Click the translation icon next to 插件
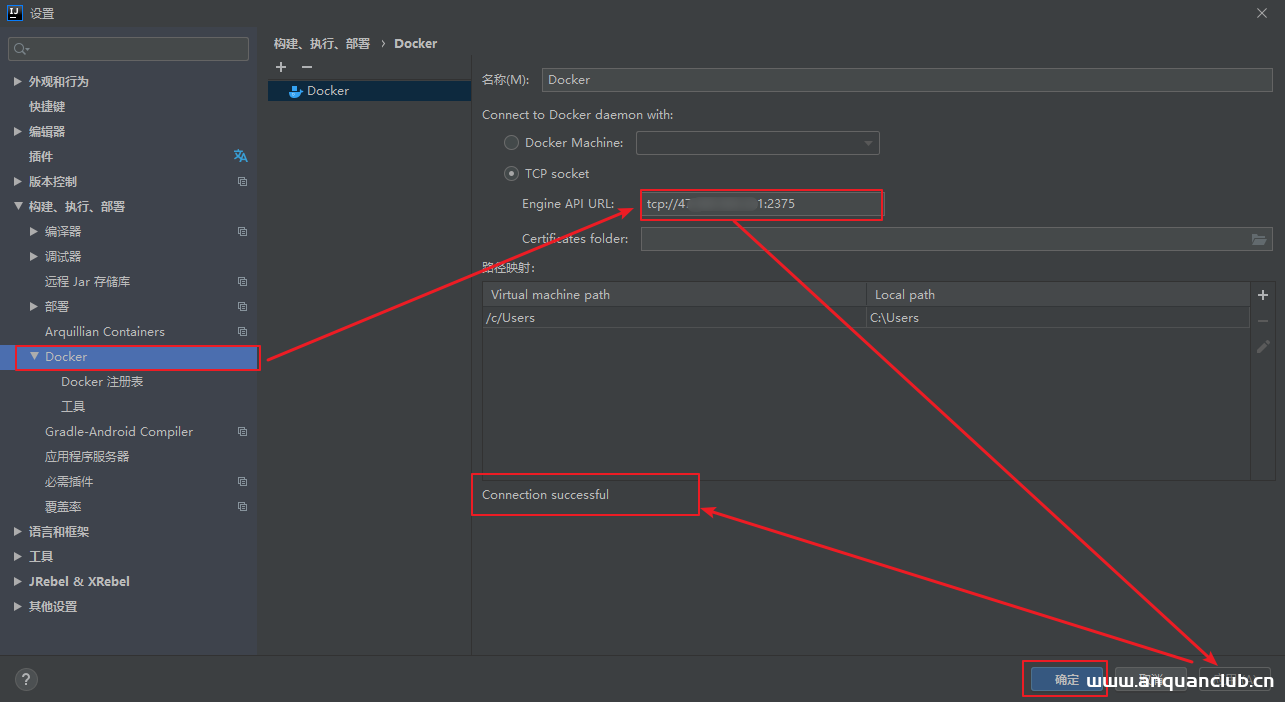1285x702 pixels. (241, 156)
